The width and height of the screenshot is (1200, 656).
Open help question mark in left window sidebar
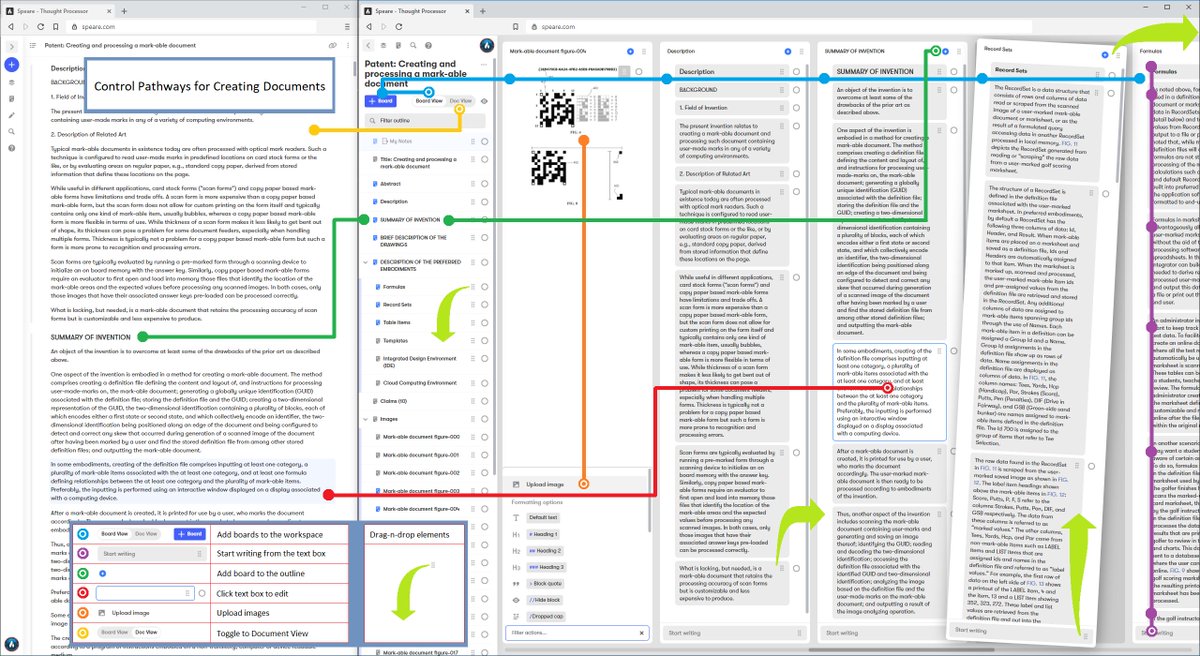pos(10,149)
